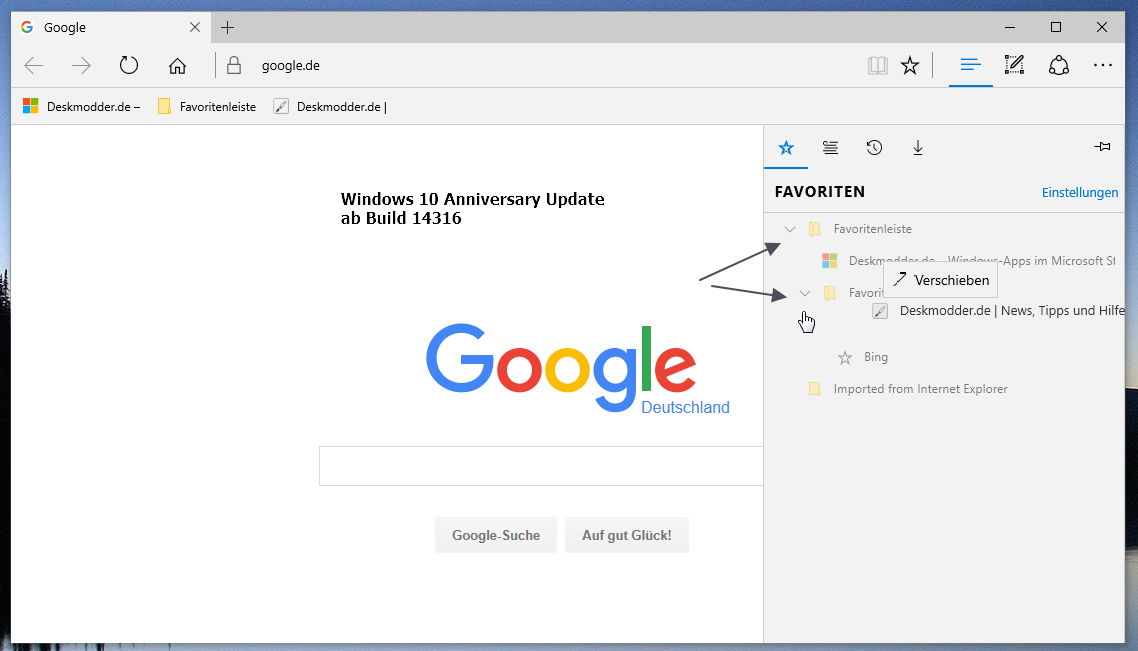Click the Google-Suche button
This screenshot has height=651, width=1138.
click(496, 535)
